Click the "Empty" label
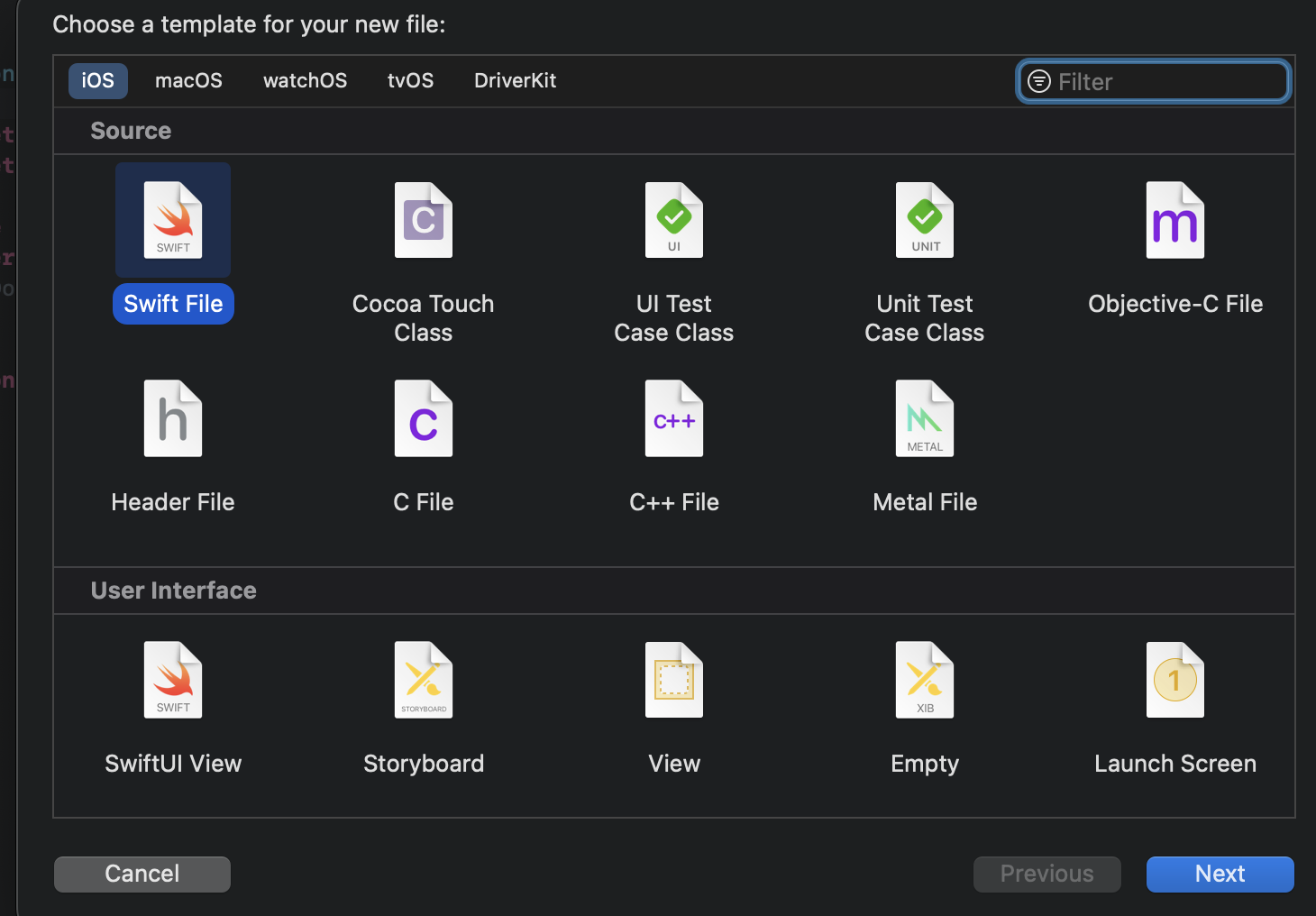The image size is (1316, 916). click(925, 764)
